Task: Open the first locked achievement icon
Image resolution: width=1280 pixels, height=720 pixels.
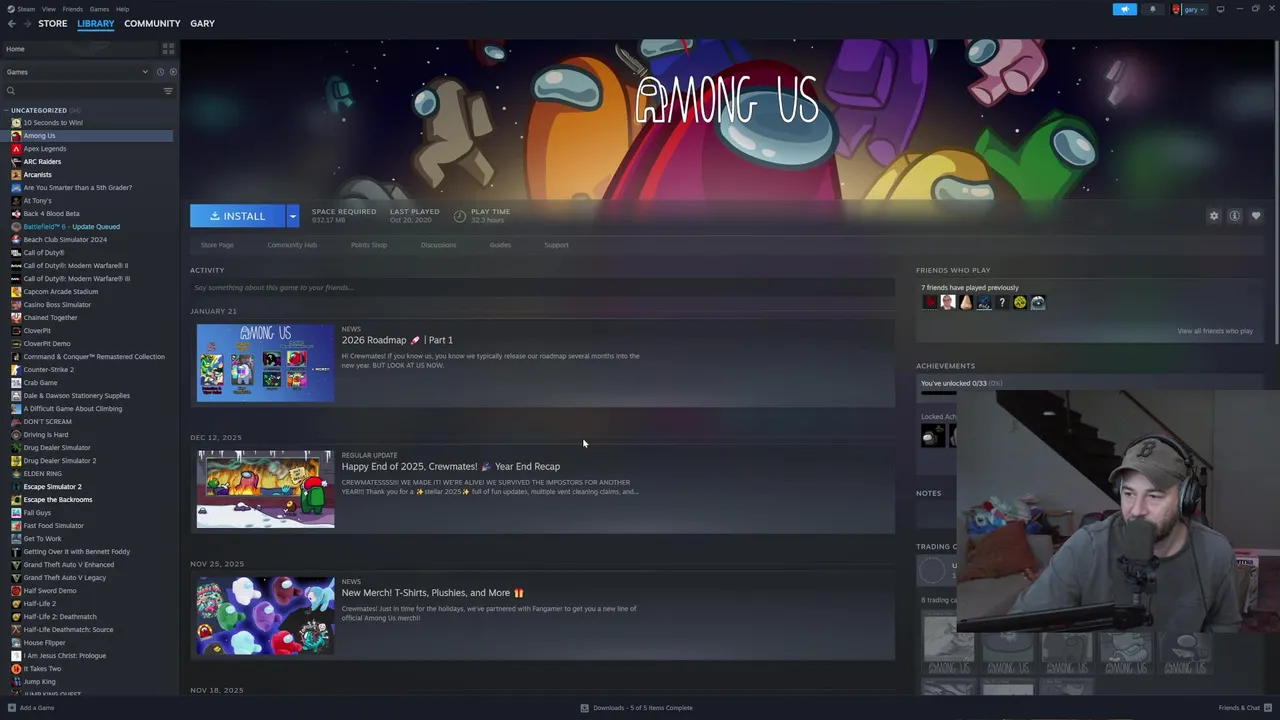Action: [x=933, y=435]
